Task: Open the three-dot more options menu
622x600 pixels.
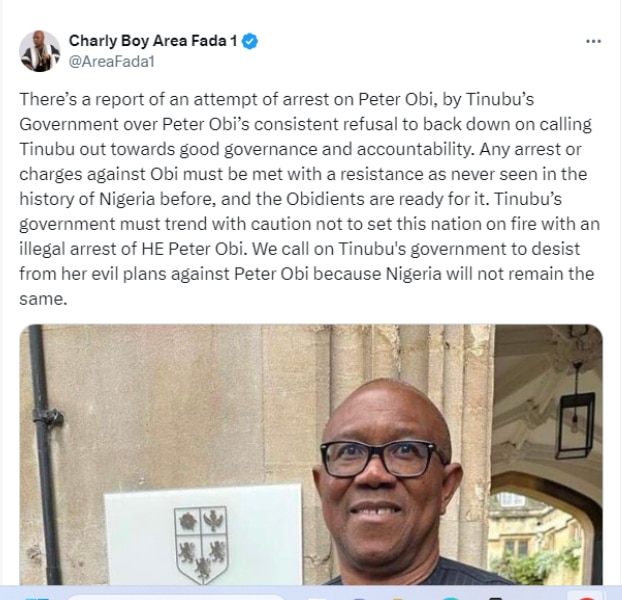Action: 593,41
